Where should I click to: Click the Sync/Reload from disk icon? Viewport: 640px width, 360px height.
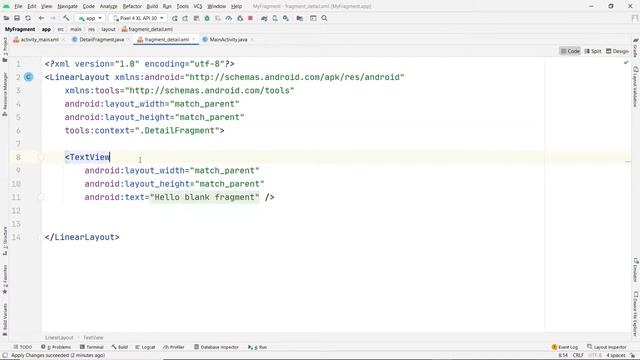click(x=28, y=18)
